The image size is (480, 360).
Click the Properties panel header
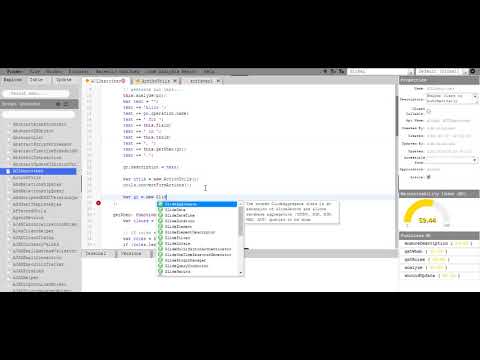439,80
